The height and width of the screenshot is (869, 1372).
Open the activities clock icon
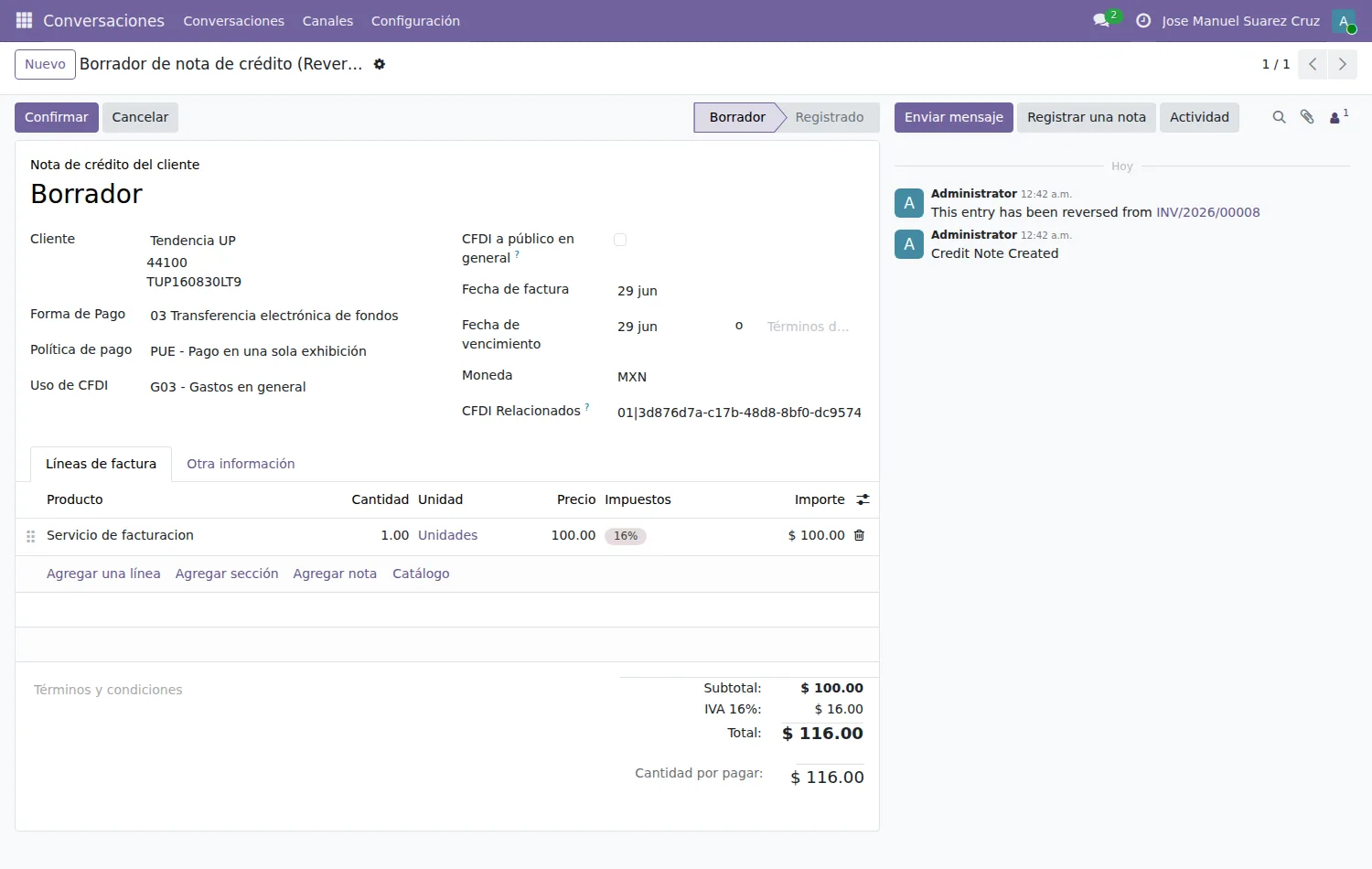tap(1143, 20)
